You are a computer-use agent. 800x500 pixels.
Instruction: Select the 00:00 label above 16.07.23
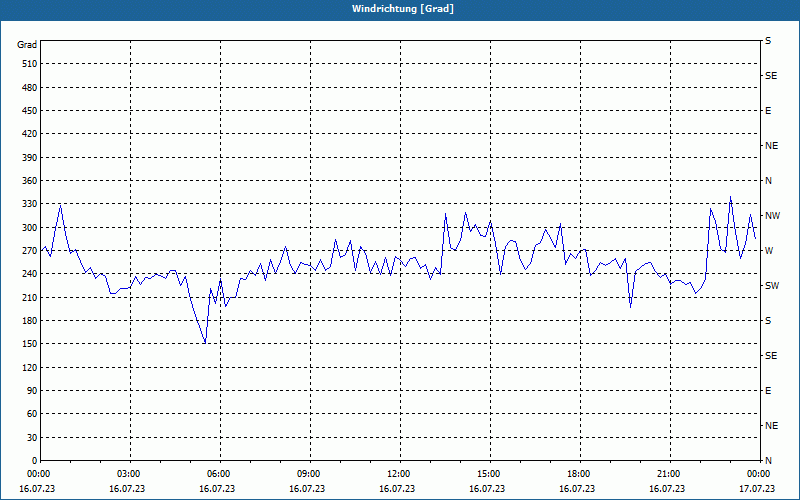pyautogui.click(x=40, y=474)
